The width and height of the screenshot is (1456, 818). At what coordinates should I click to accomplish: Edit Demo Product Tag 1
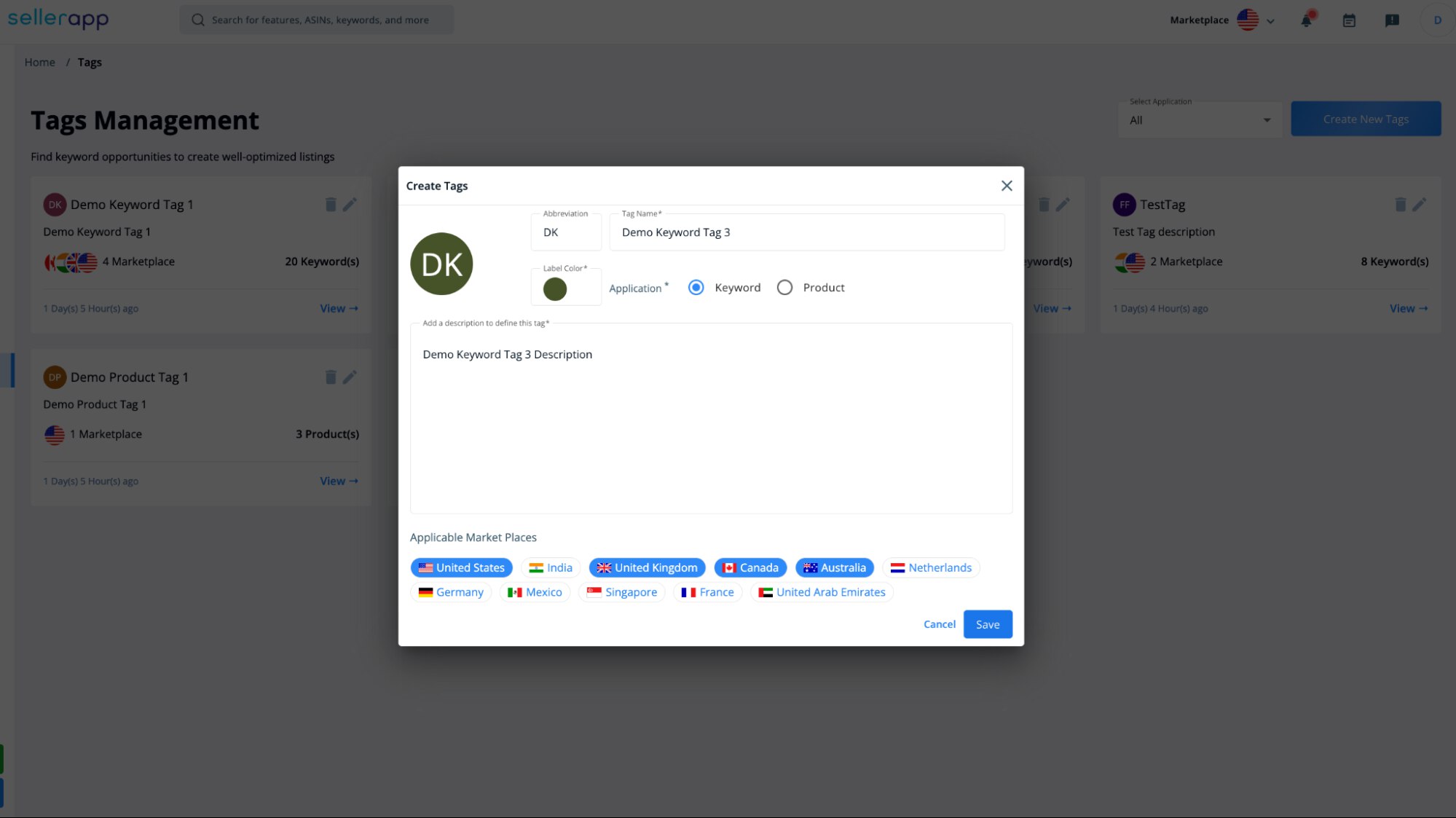(350, 377)
